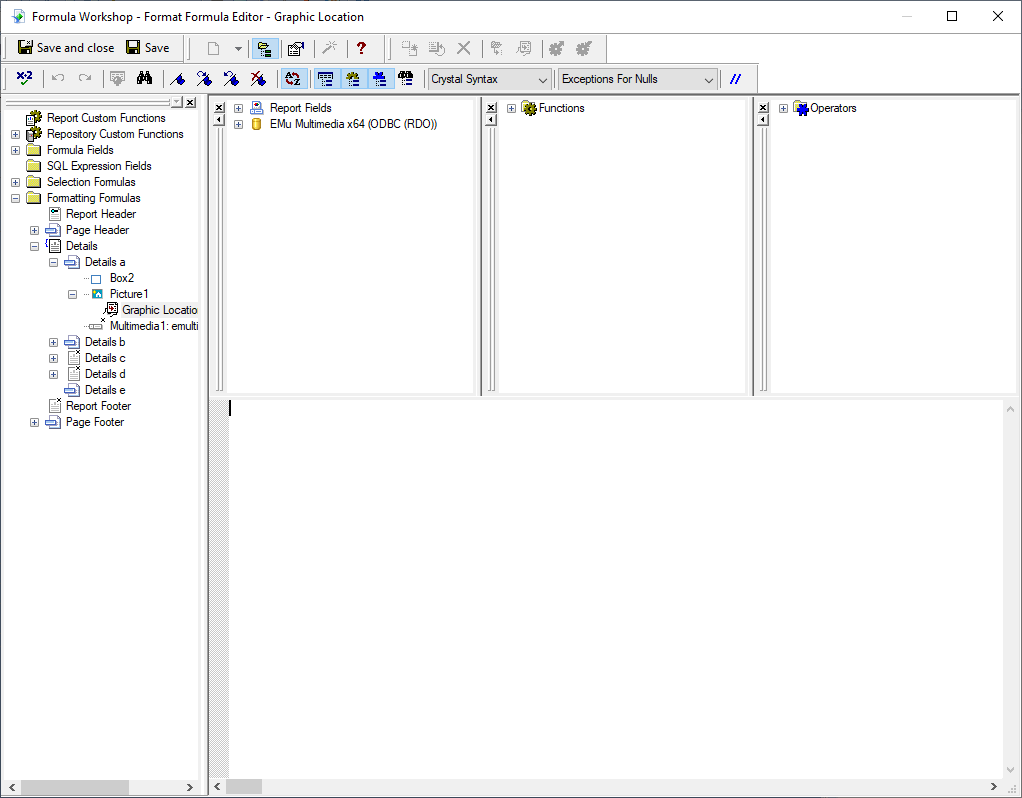Viewport: 1022px width, 798px height.
Task: Toggle the Report Fields tree display button
Action: click(325, 79)
